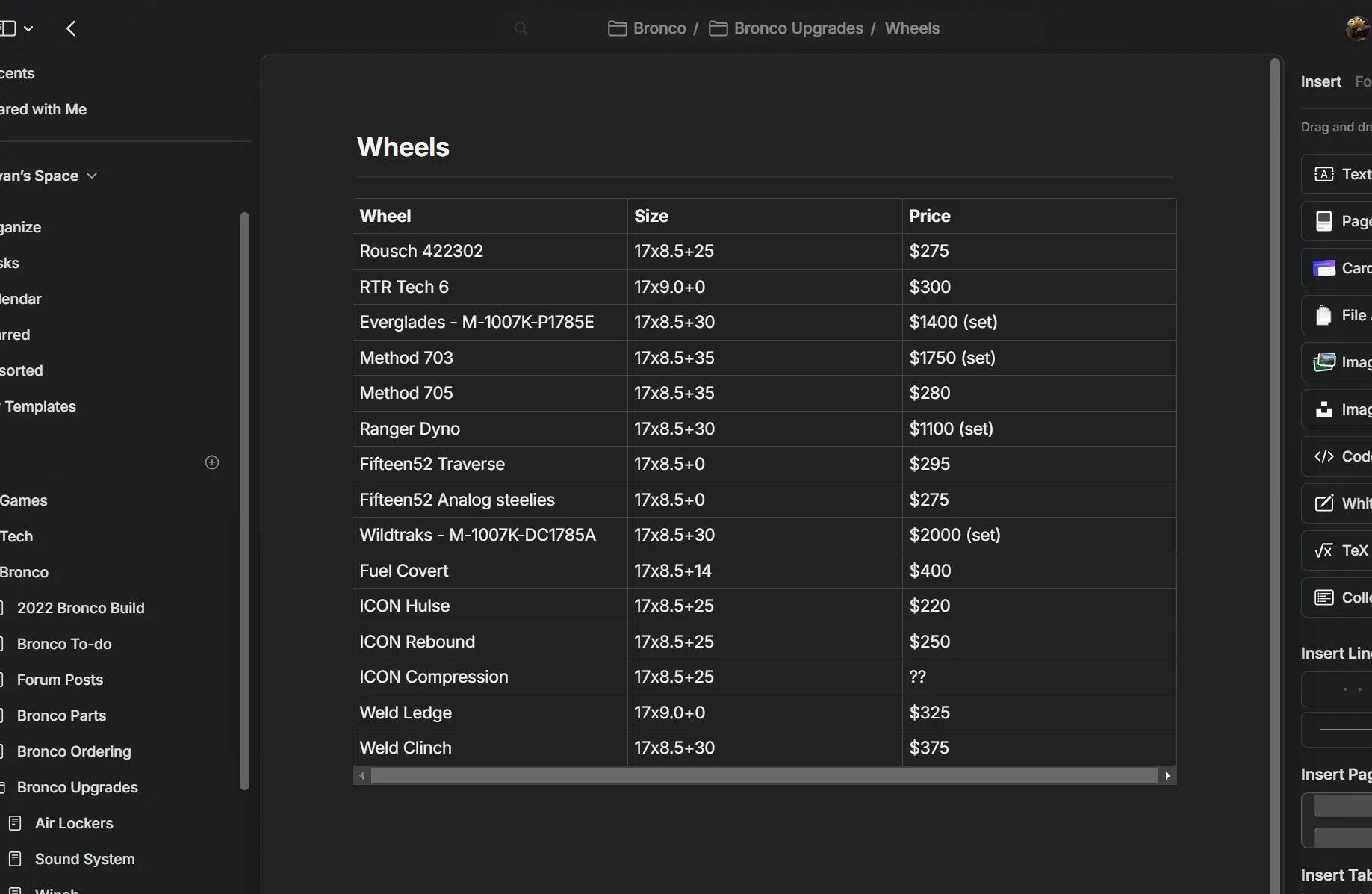Image resolution: width=1372 pixels, height=894 pixels.
Task: Open Forum Posts document
Action: [x=60, y=680]
